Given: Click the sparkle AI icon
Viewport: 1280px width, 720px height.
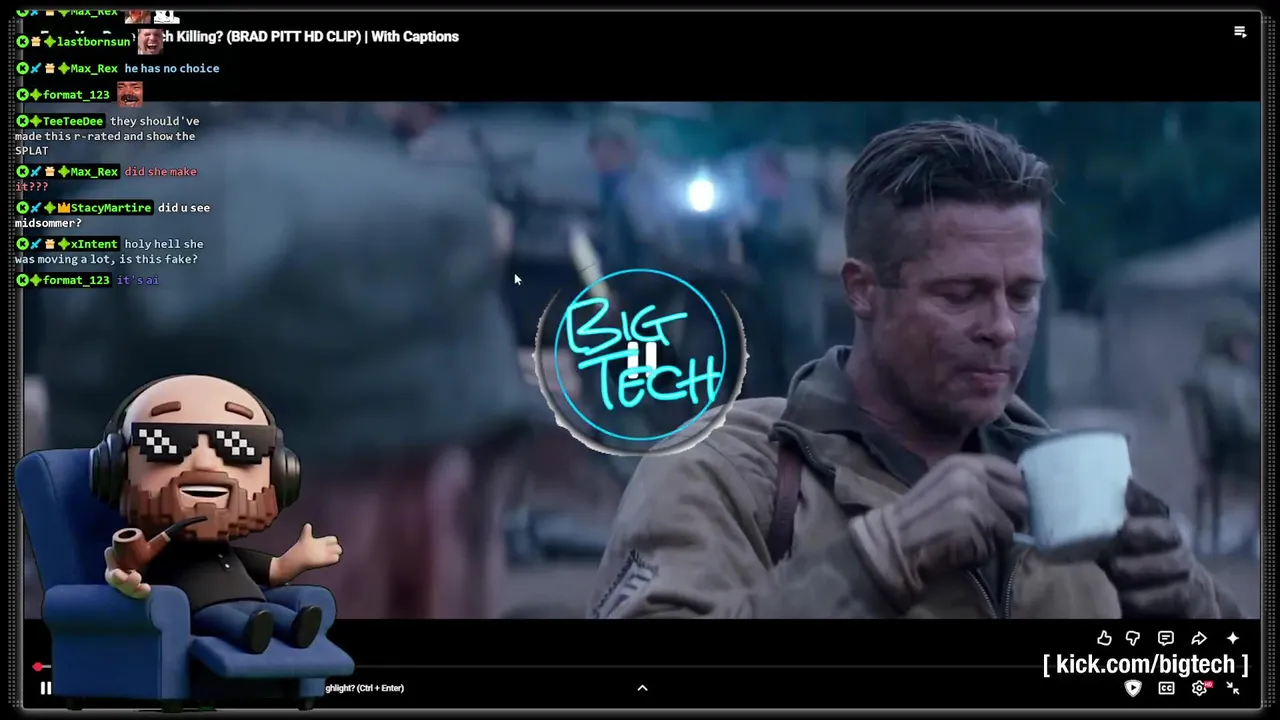Looking at the screenshot, I should pyautogui.click(x=1232, y=638).
